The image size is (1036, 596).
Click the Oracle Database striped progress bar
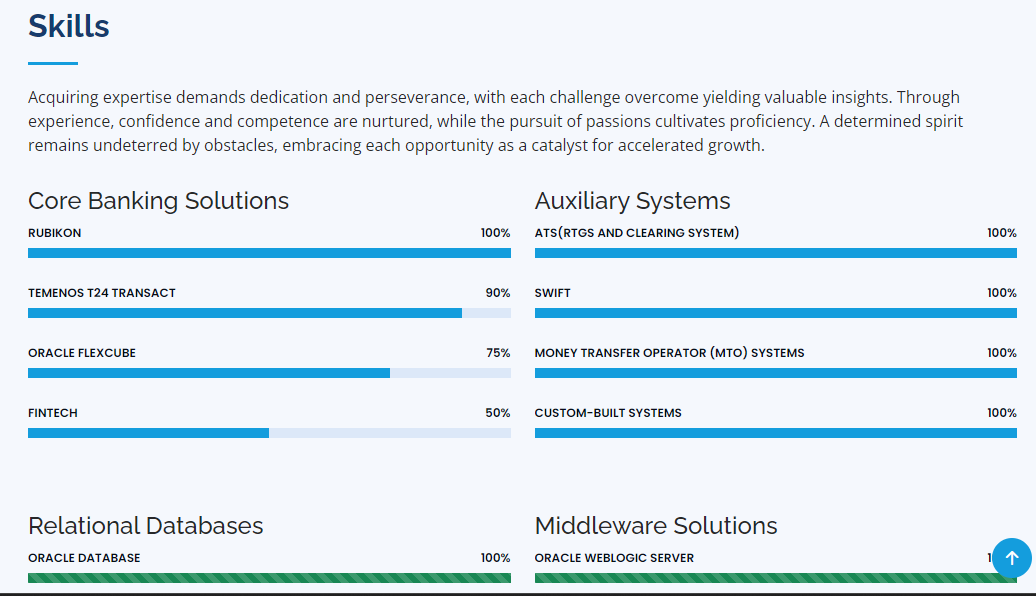click(269, 578)
